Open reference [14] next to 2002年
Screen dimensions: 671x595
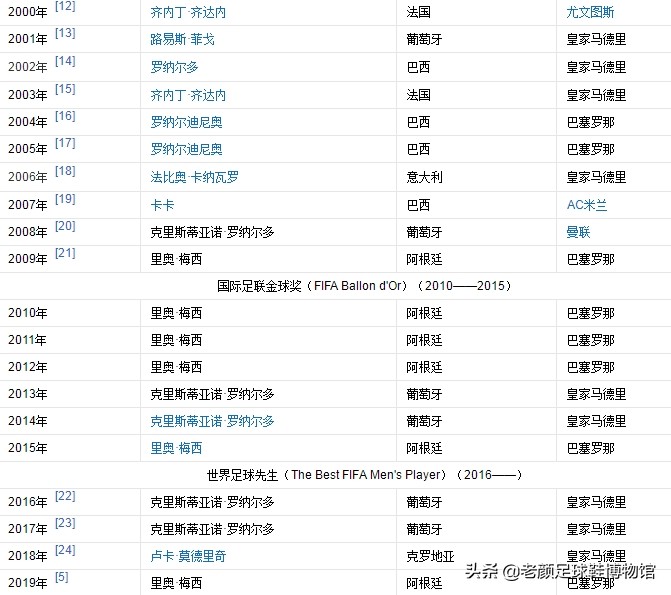click(65, 61)
